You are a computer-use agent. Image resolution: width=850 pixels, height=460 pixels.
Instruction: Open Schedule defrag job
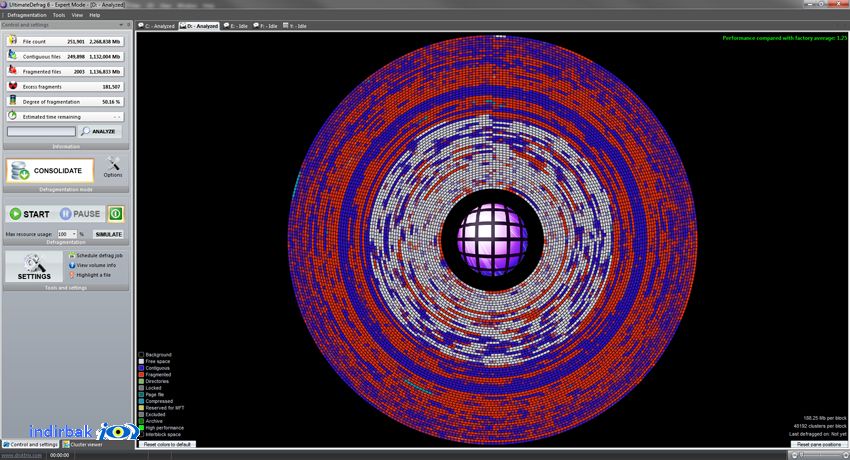click(x=96, y=255)
